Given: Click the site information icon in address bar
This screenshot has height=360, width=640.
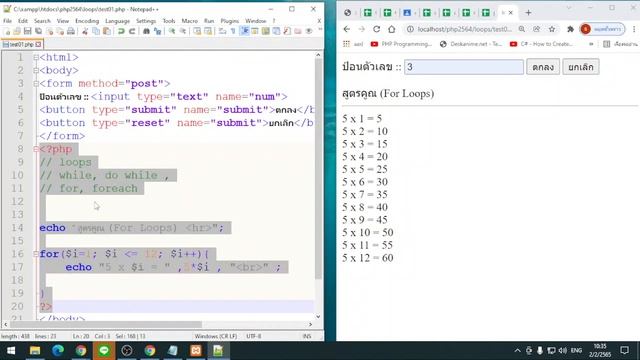Looking at the screenshot, I should tap(410, 29).
